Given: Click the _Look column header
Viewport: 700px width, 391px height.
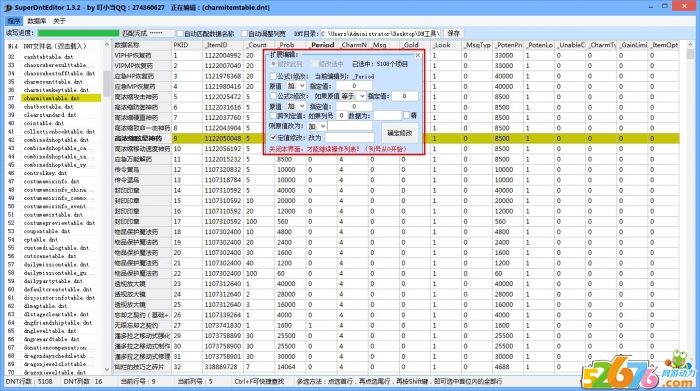Looking at the screenshot, I should 446,45.
